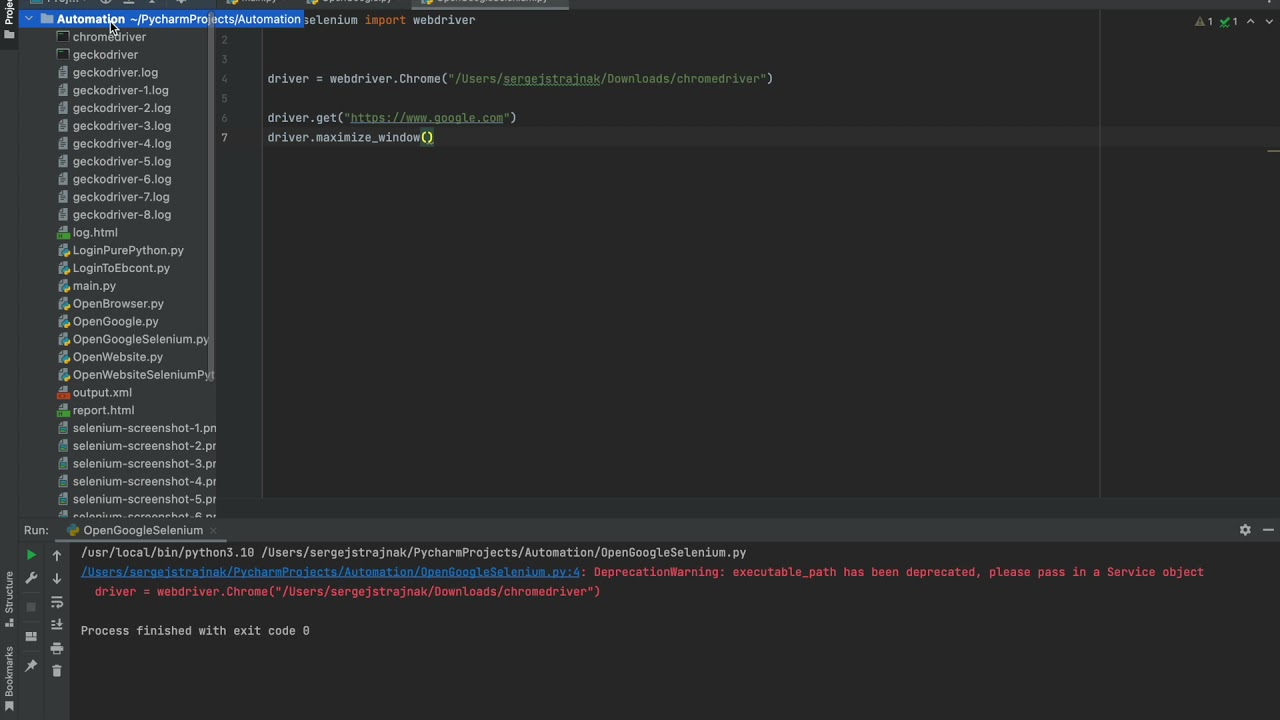Select output.xml file

point(102,393)
